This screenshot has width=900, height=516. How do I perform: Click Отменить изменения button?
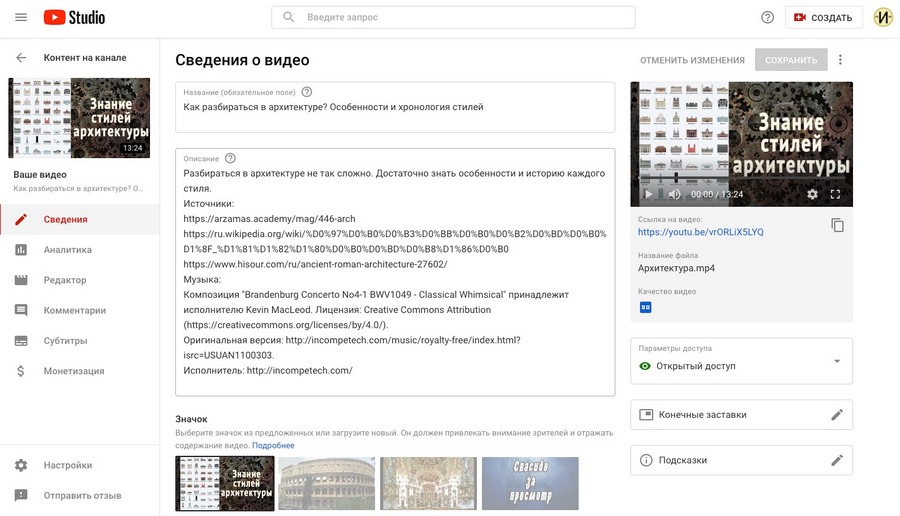point(692,60)
